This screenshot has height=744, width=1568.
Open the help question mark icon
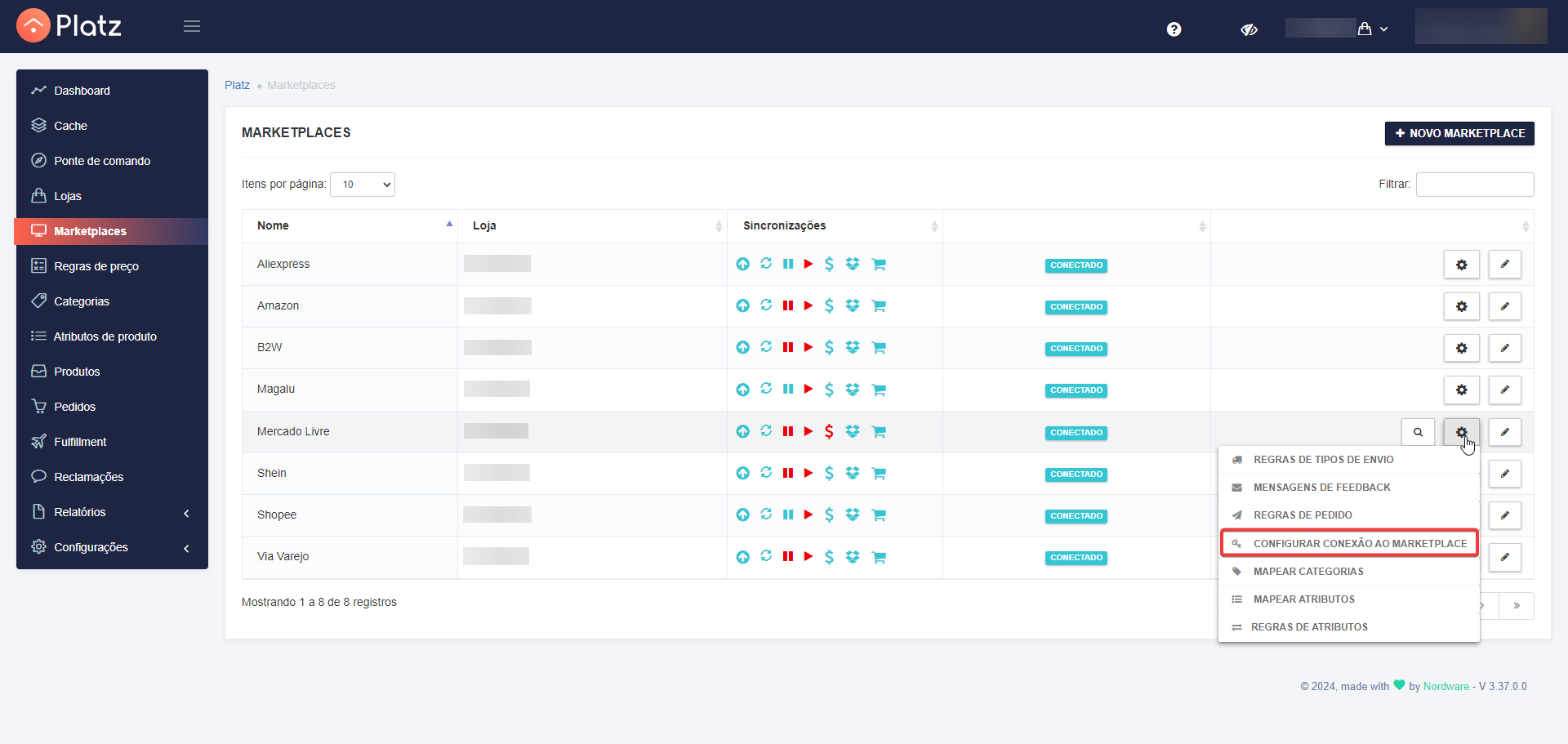pyautogui.click(x=1174, y=29)
